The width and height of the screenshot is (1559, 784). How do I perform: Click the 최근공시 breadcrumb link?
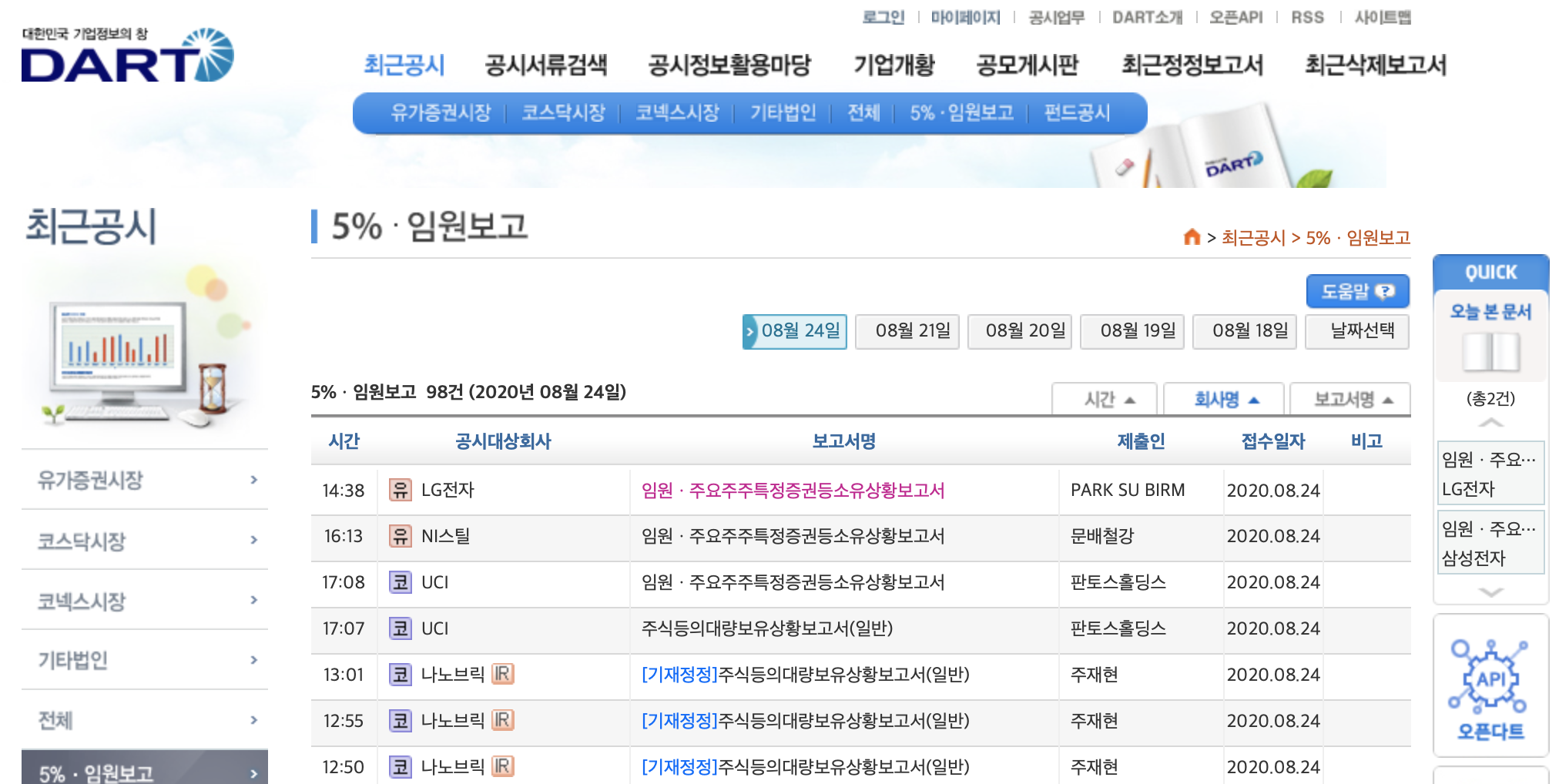click(1253, 237)
